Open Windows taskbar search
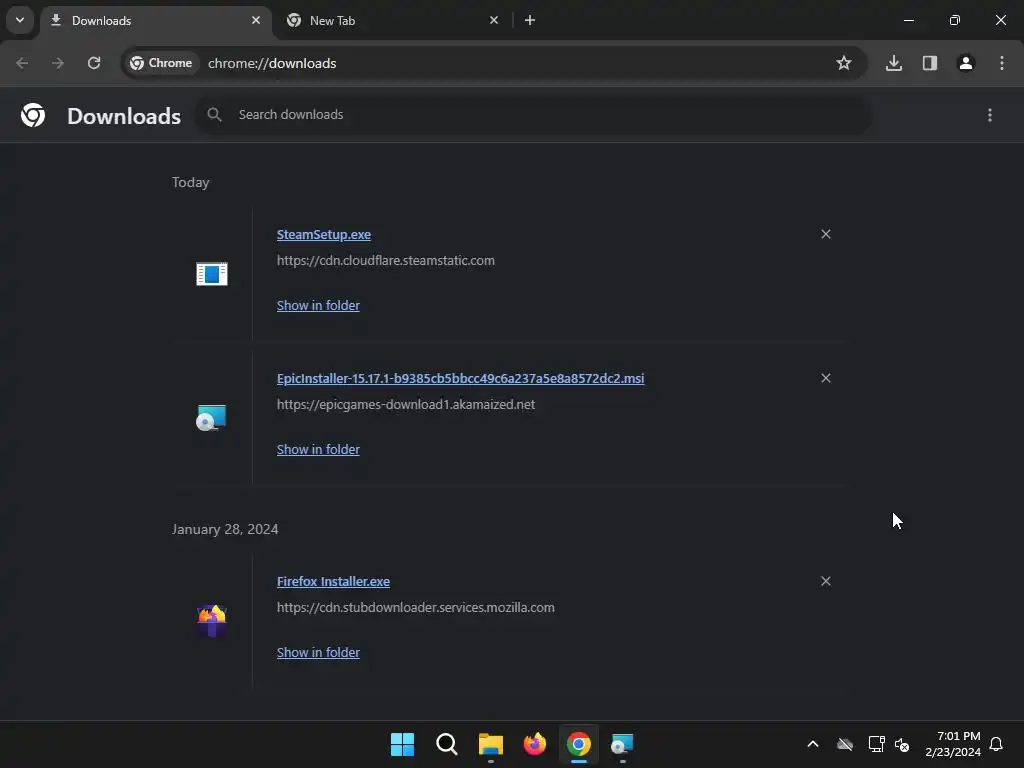 point(447,744)
